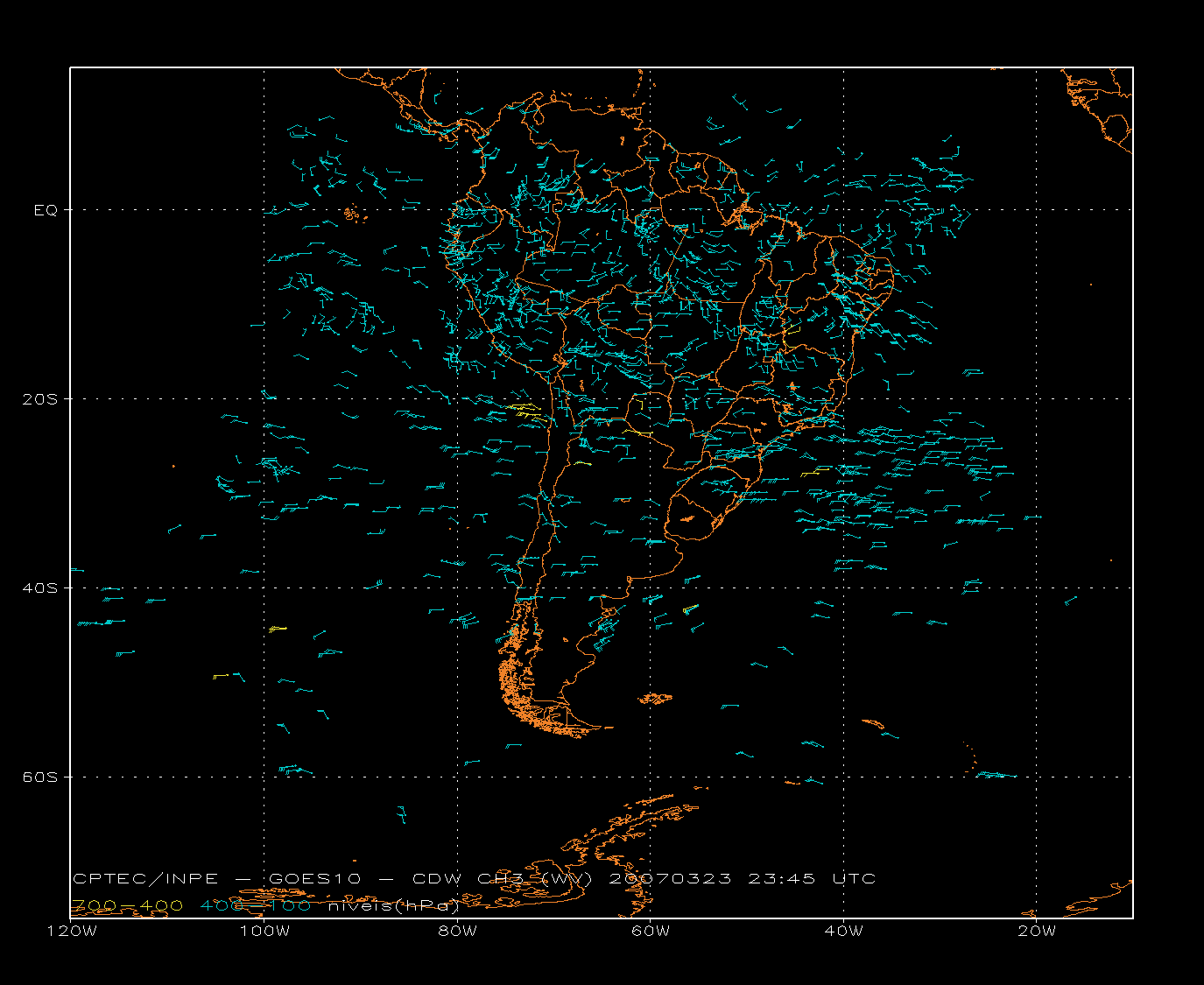Click the 40W longitude label
1204x985 pixels.
(843, 931)
